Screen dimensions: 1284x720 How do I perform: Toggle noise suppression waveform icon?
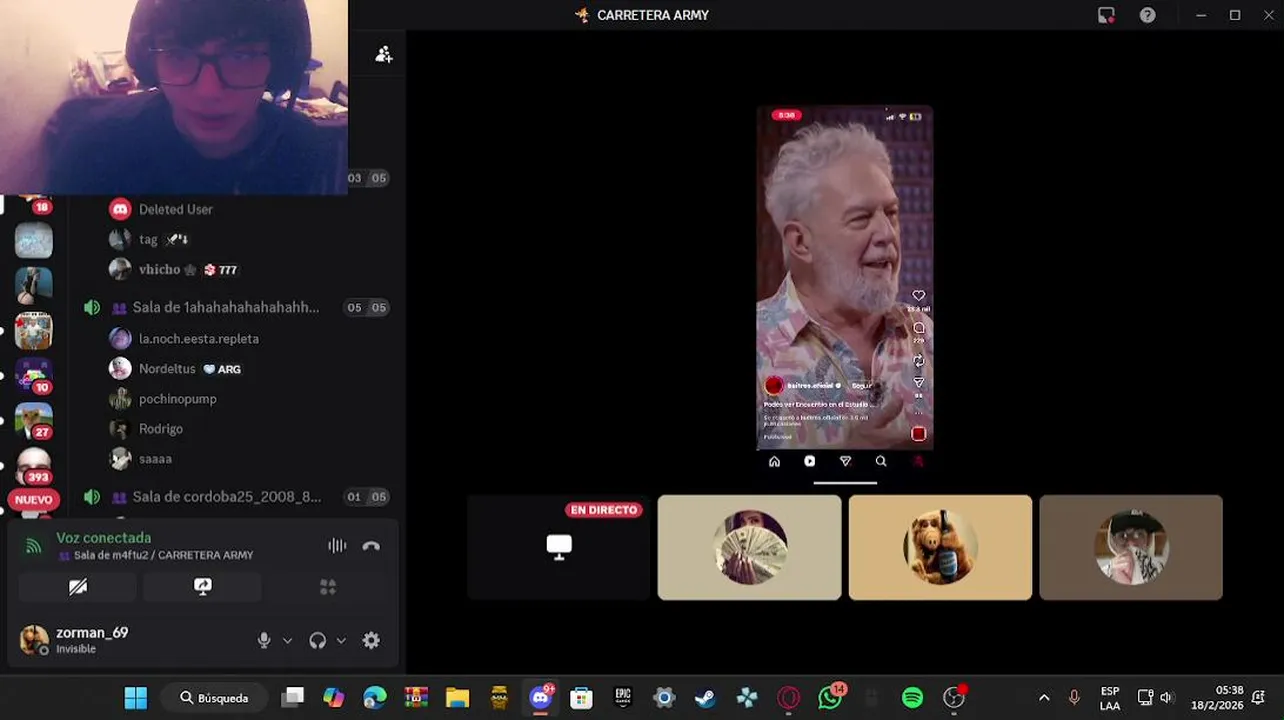tap(337, 546)
